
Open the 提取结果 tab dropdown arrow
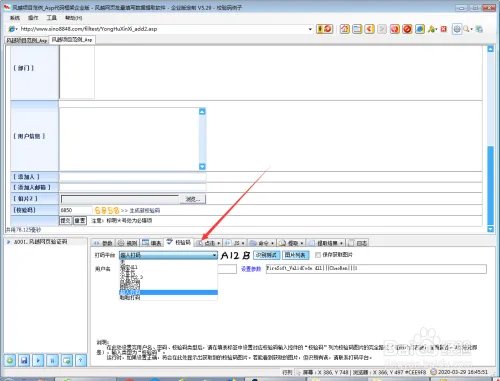pos(341,243)
